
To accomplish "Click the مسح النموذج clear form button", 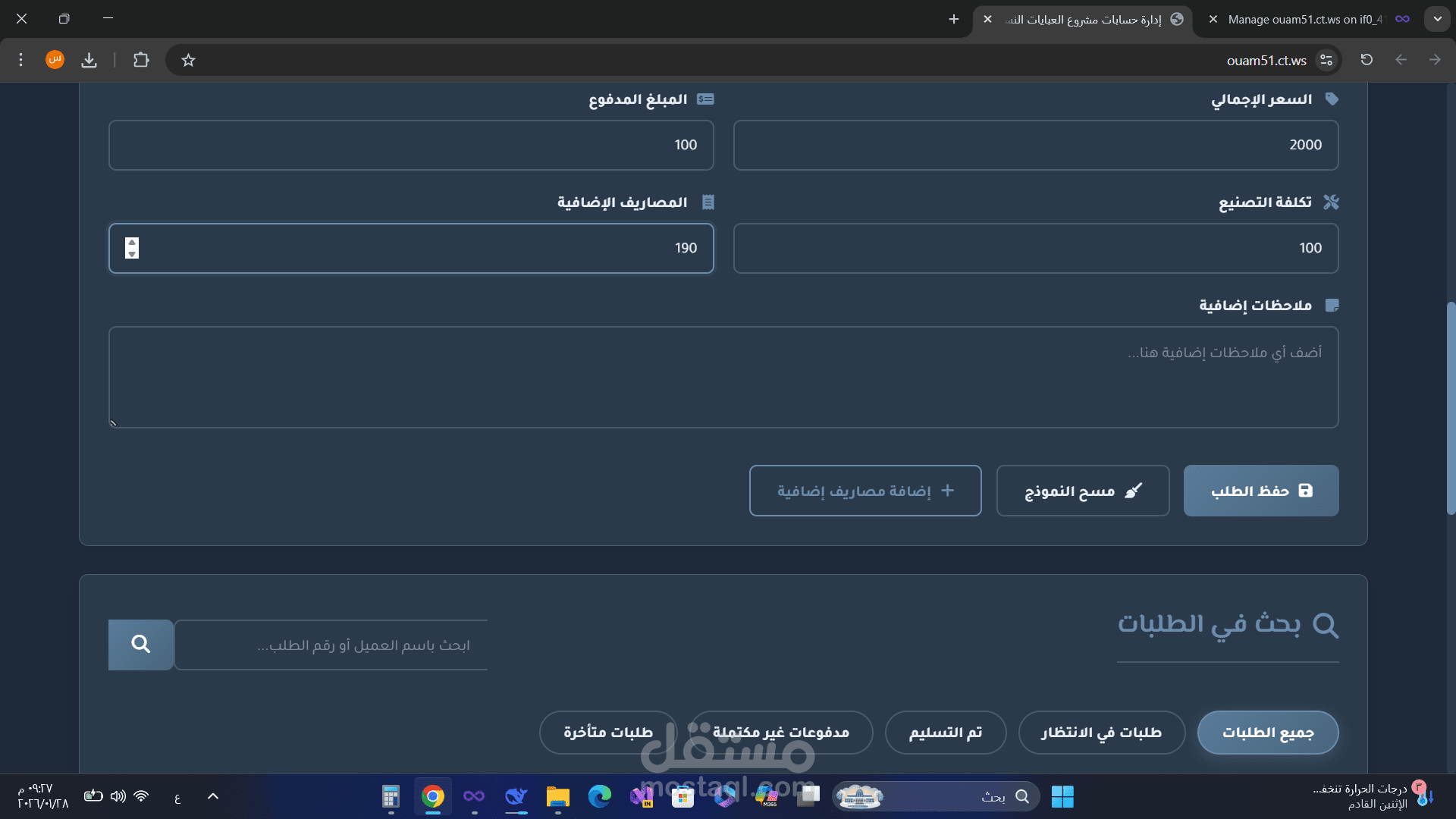I will (1082, 491).
